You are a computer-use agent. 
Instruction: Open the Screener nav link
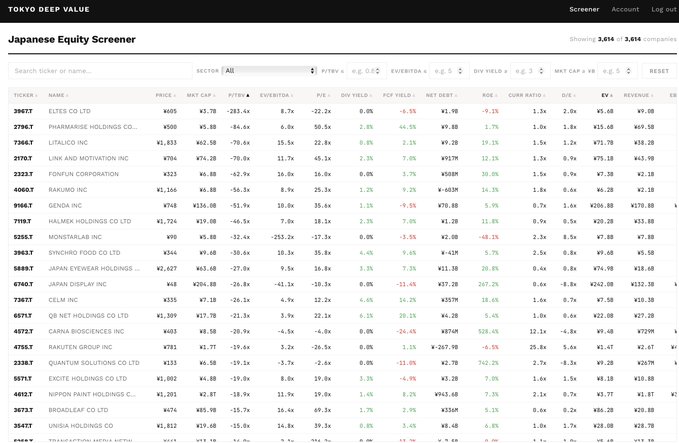(x=584, y=9)
